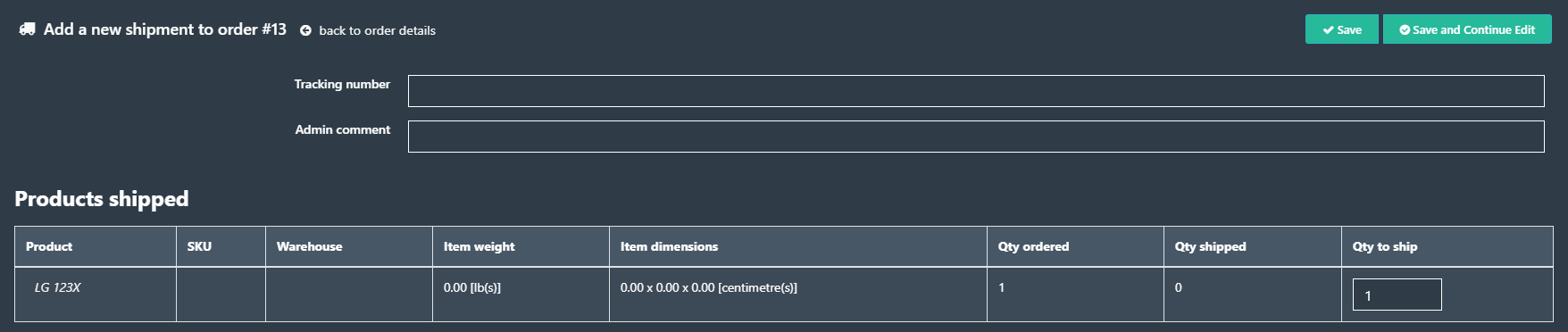Focus the Tracking number field

coord(976,91)
